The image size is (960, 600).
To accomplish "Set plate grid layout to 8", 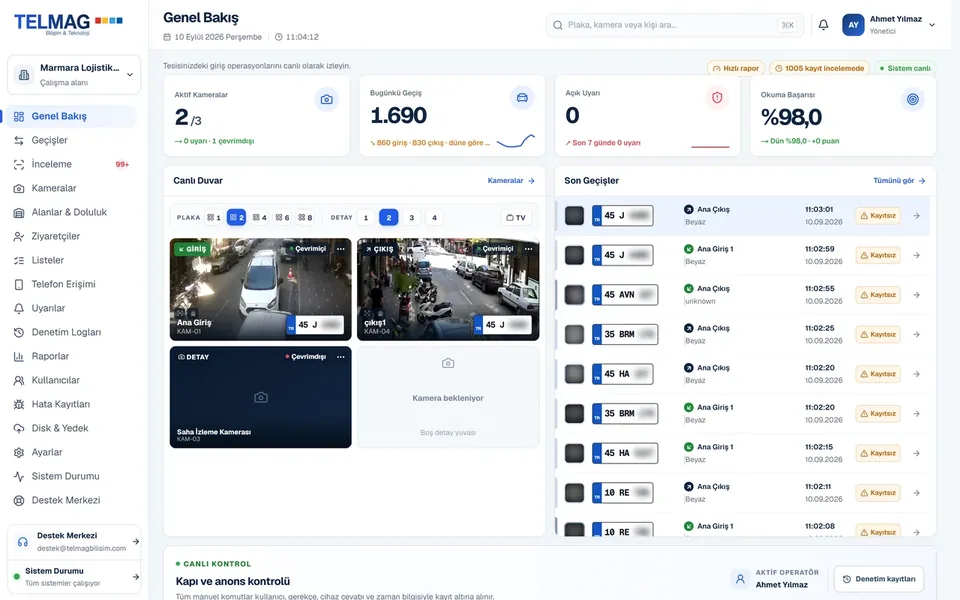I will pyautogui.click(x=305, y=217).
